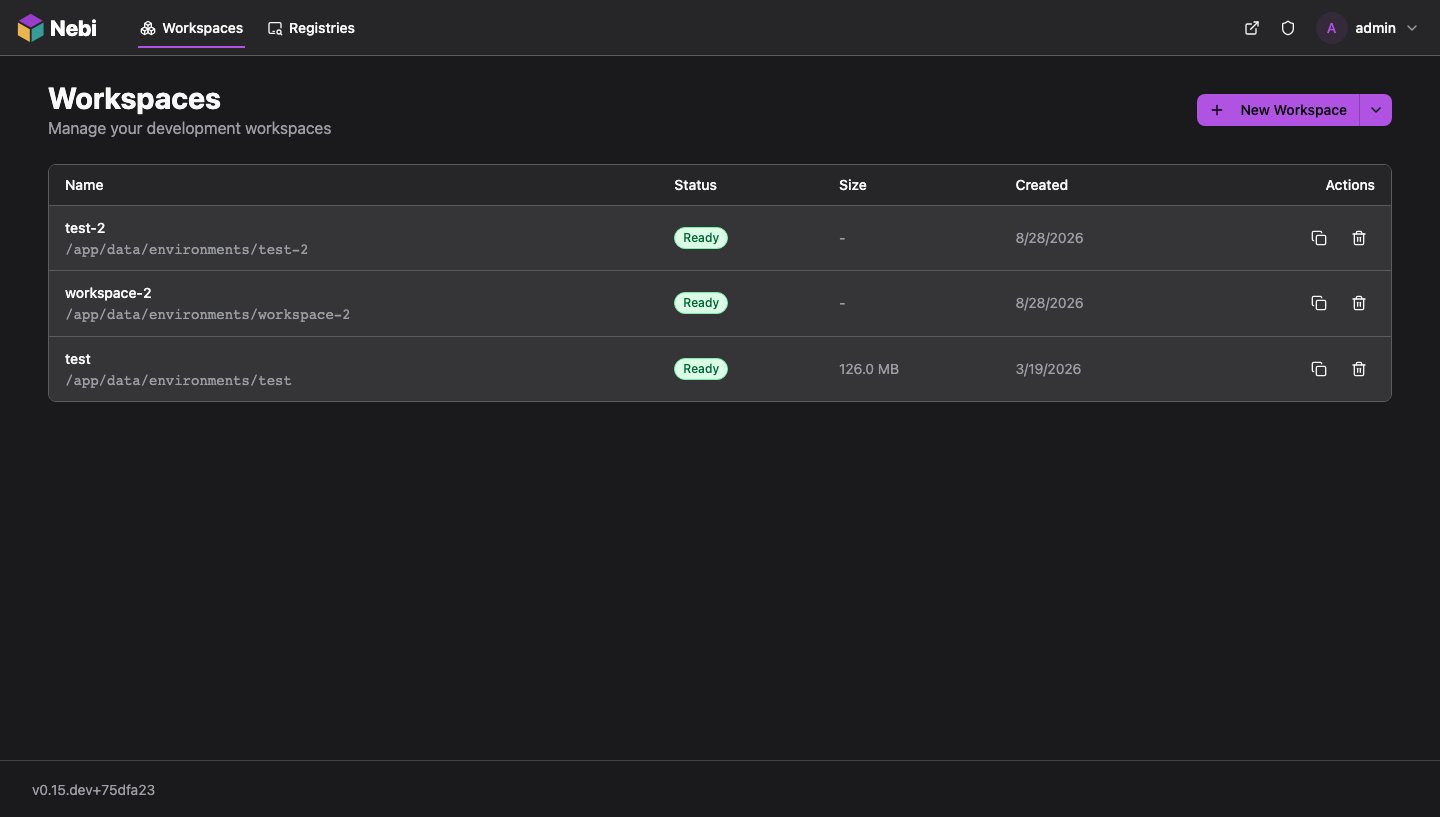Open the external link icon in header
Image resolution: width=1440 pixels, height=817 pixels.
pyautogui.click(x=1252, y=28)
